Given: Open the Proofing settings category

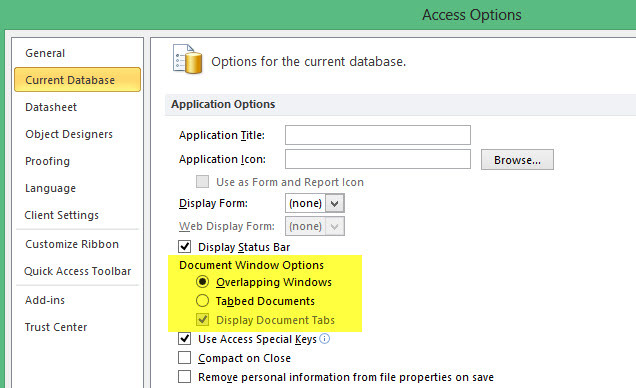Looking at the screenshot, I should pyautogui.click(x=47, y=161).
